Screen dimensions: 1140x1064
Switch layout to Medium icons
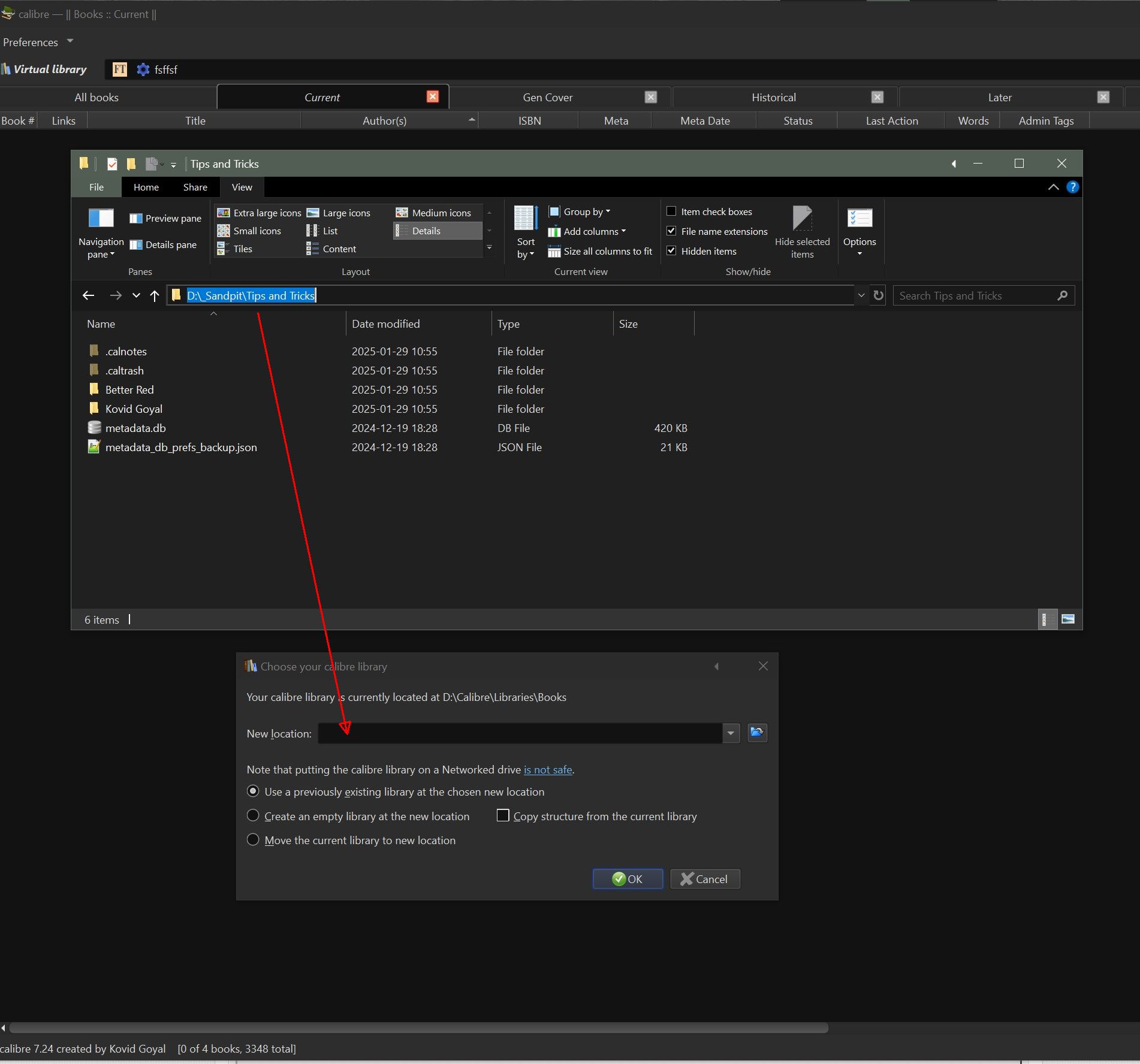pos(434,213)
